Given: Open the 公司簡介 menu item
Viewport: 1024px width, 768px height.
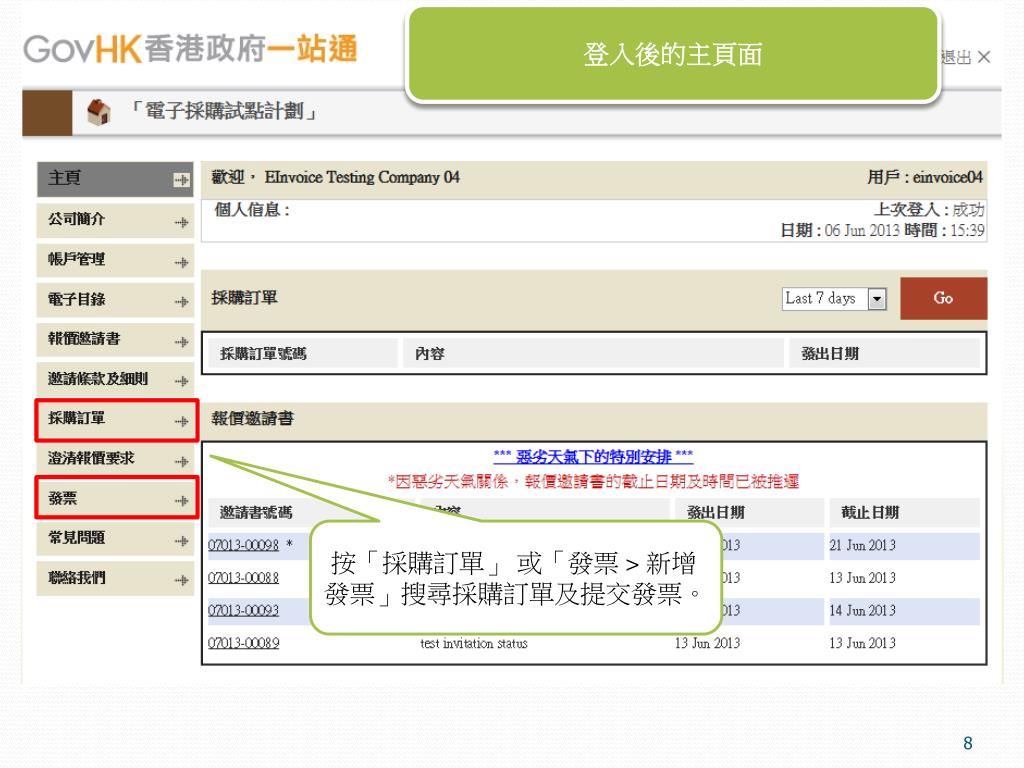Looking at the screenshot, I should click(115, 221).
